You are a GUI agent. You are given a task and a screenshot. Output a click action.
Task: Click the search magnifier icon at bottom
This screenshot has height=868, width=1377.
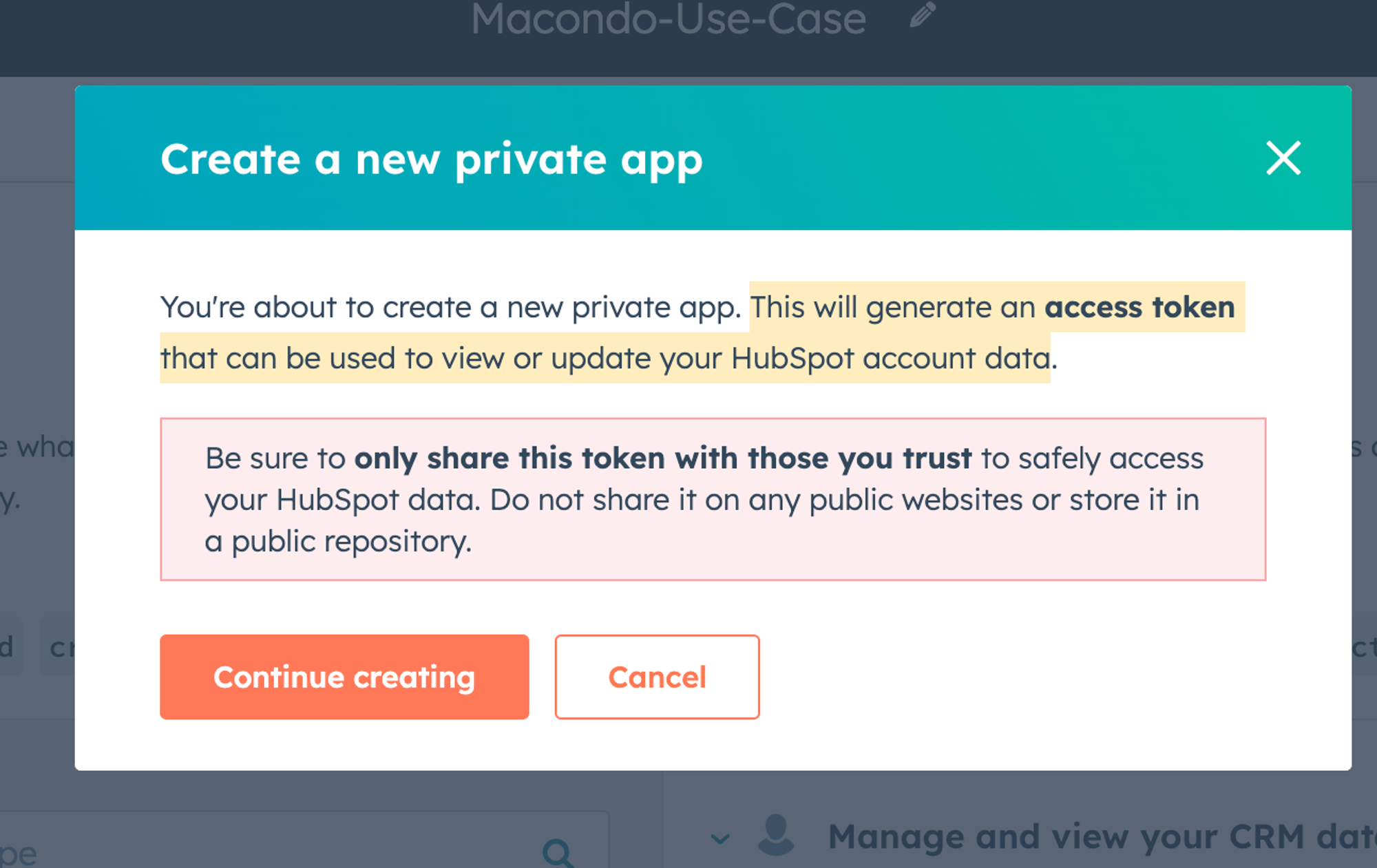tap(558, 854)
